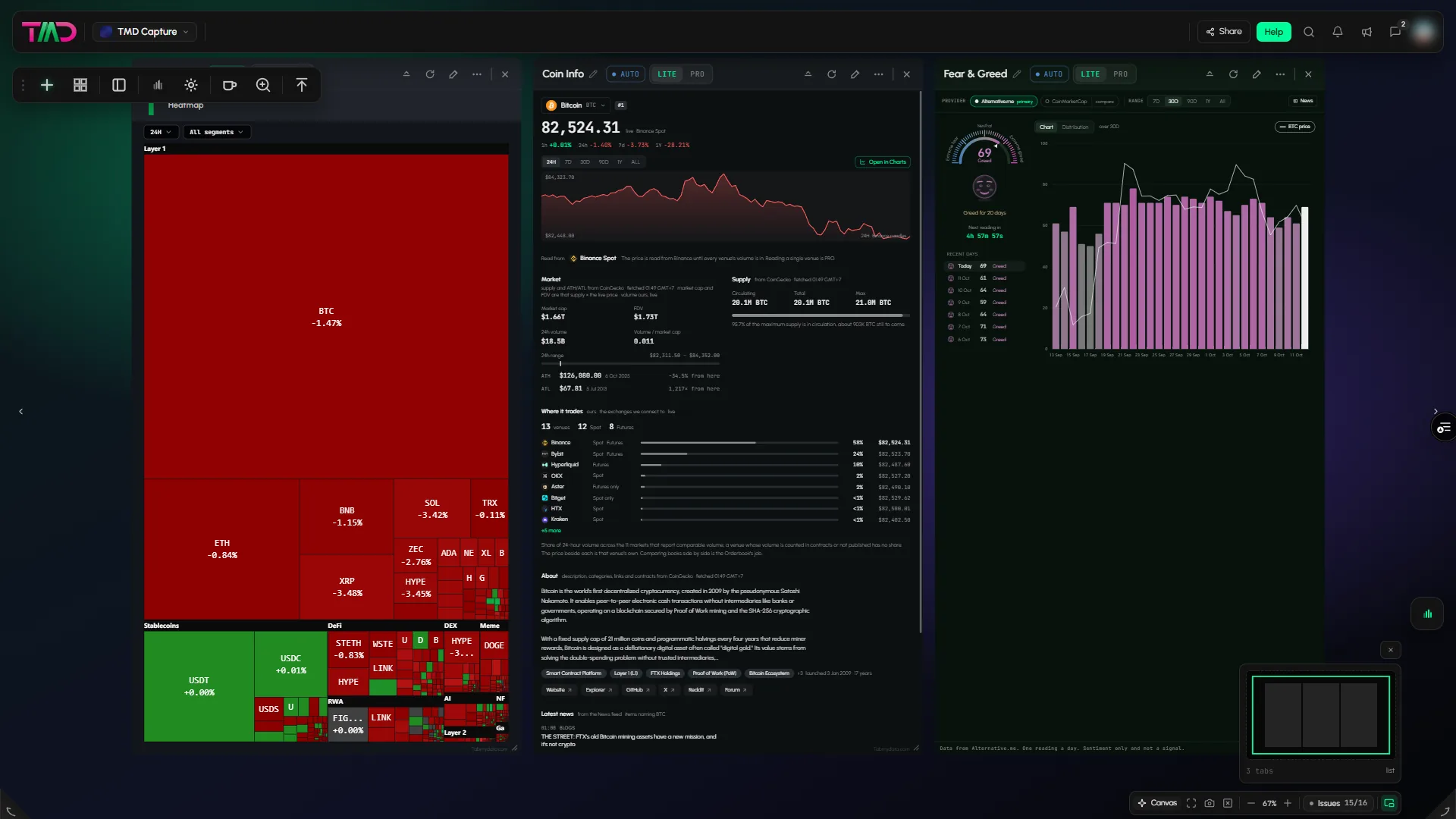
Task: Refresh the Coin Info panel
Action: [x=832, y=74]
